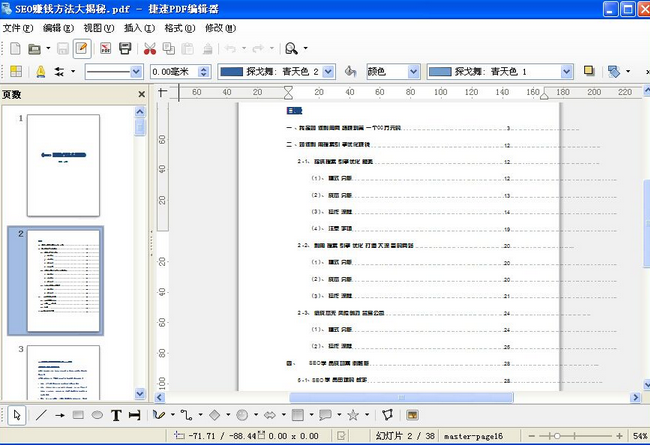Click the Paste clipboard icon

pos(187,49)
